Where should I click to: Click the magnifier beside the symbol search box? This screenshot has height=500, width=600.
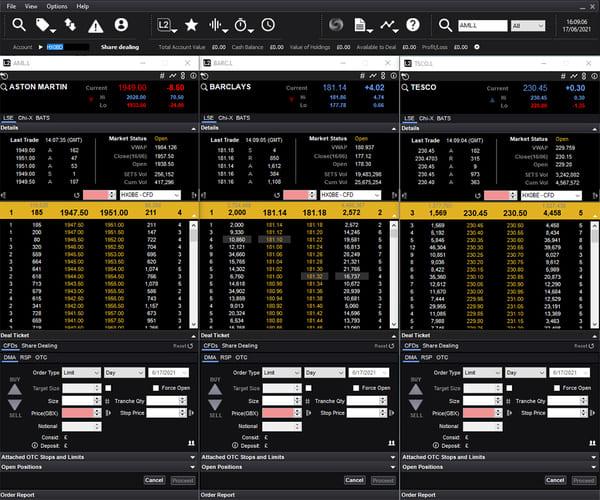[445, 25]
